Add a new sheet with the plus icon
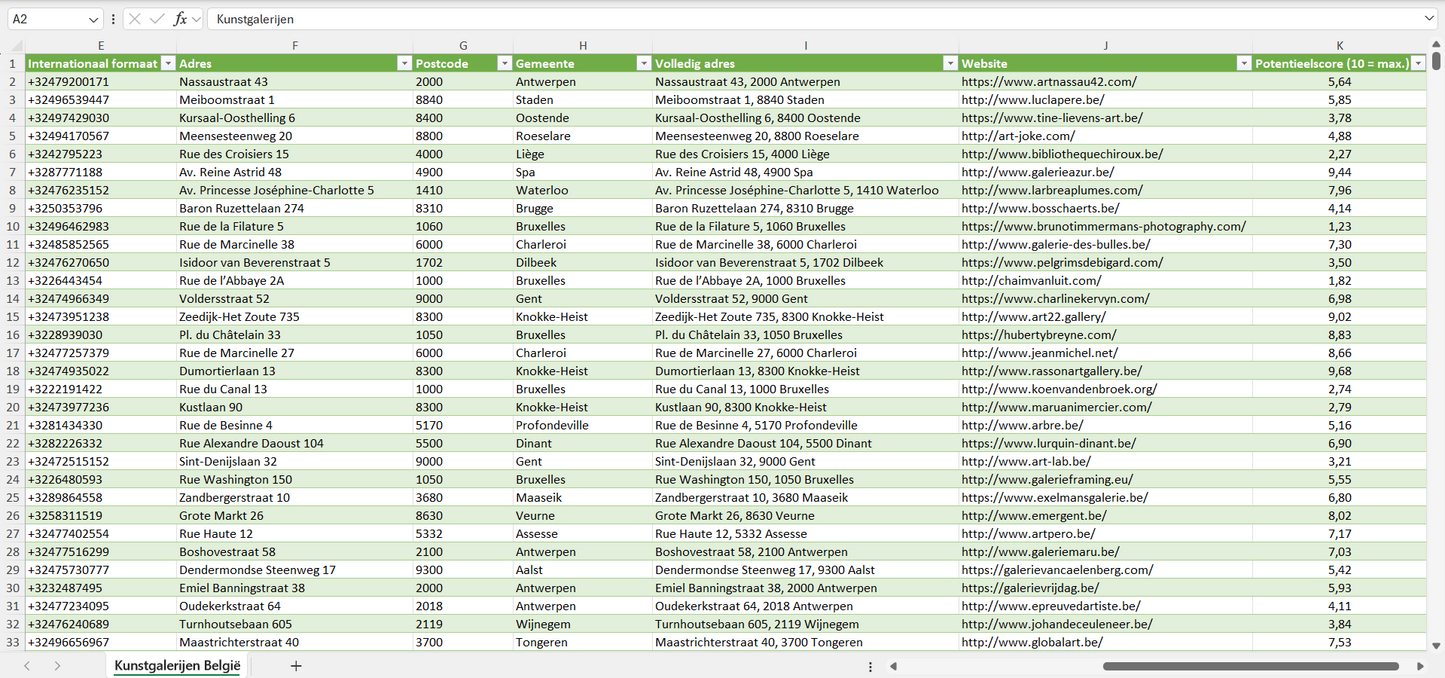Screen dimensions: 1445x678 (x=296, y=666)
